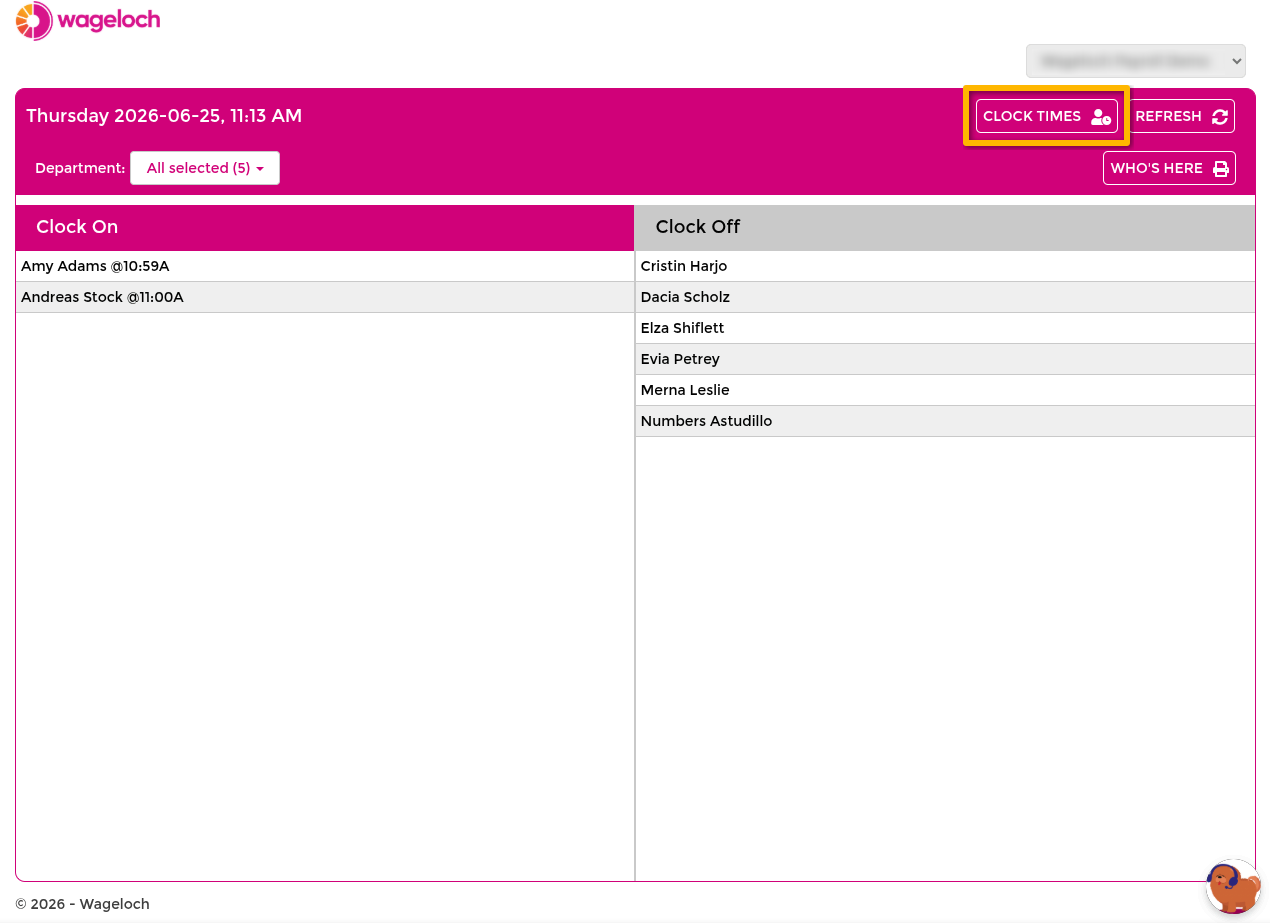Select Evia Petrey in Clock Off

945,359
